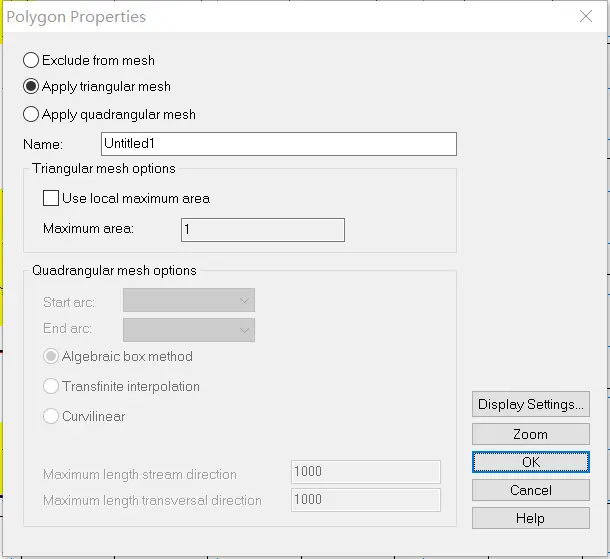Expand the Start arc dropdown
This screenshot has width=610, height=559.
189,300
